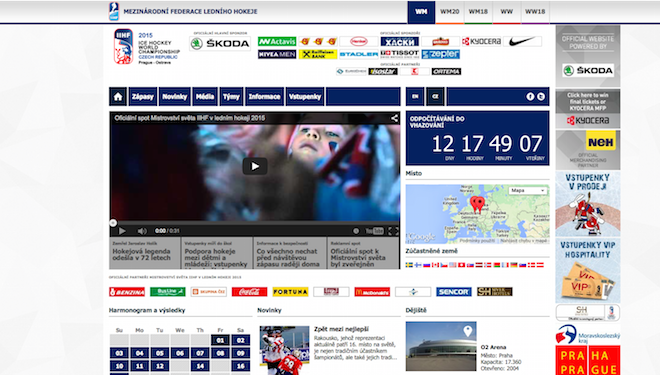Open video settings gear icon
This screenshot has height=375, width=660.
point(356,231)
